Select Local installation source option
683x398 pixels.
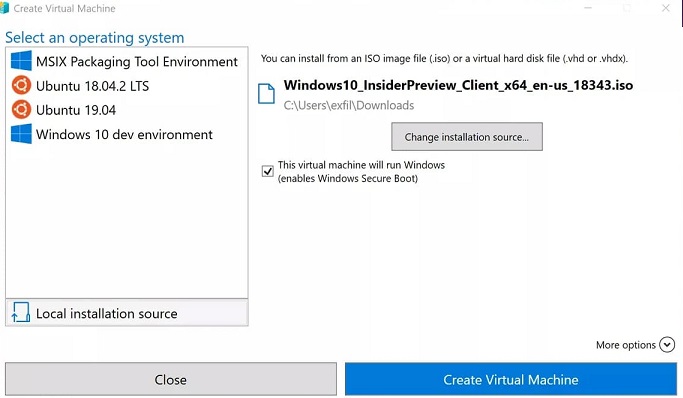pyautogui.click(x=127, y=313)
